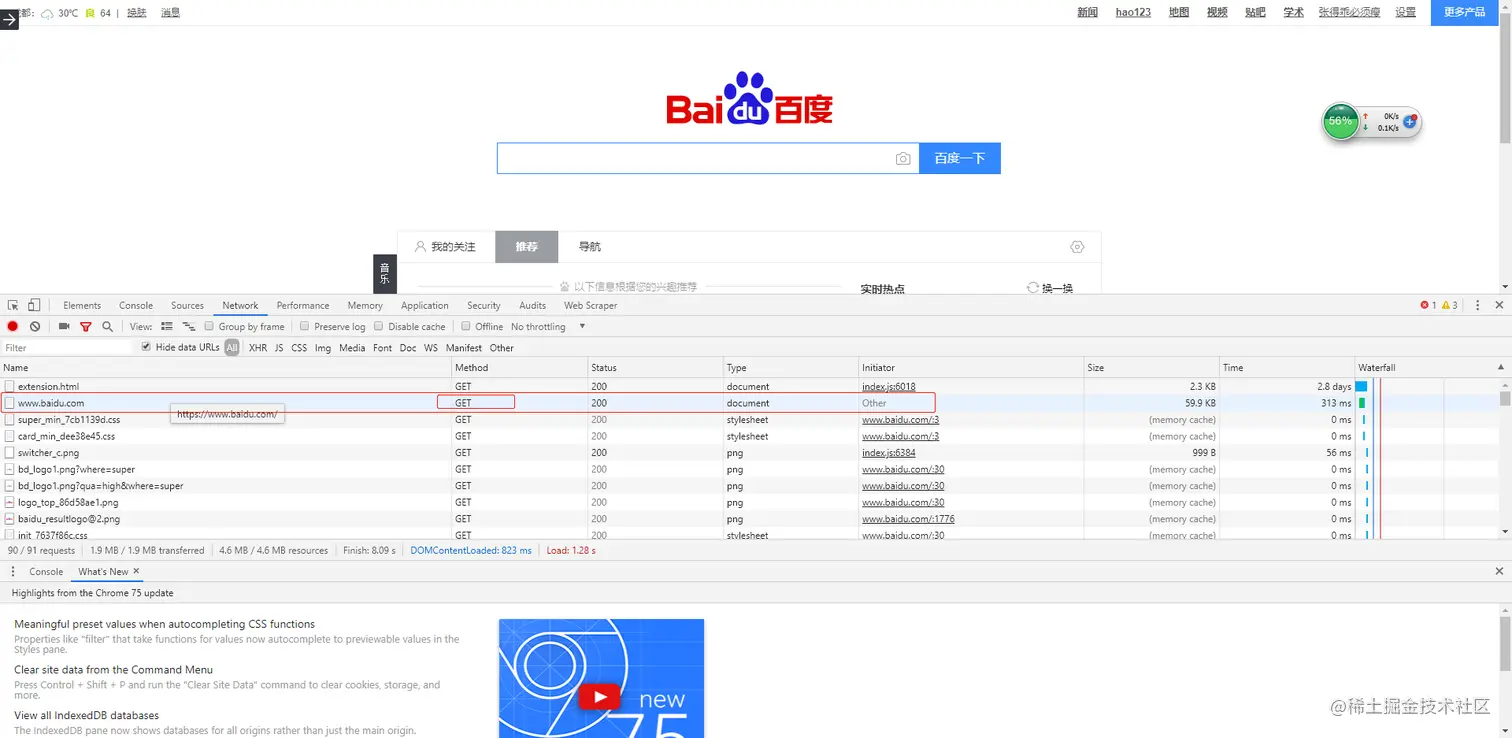Open the Application tab
The width and height of the screenshot is (1512, 738).
(x=425, y=305)
